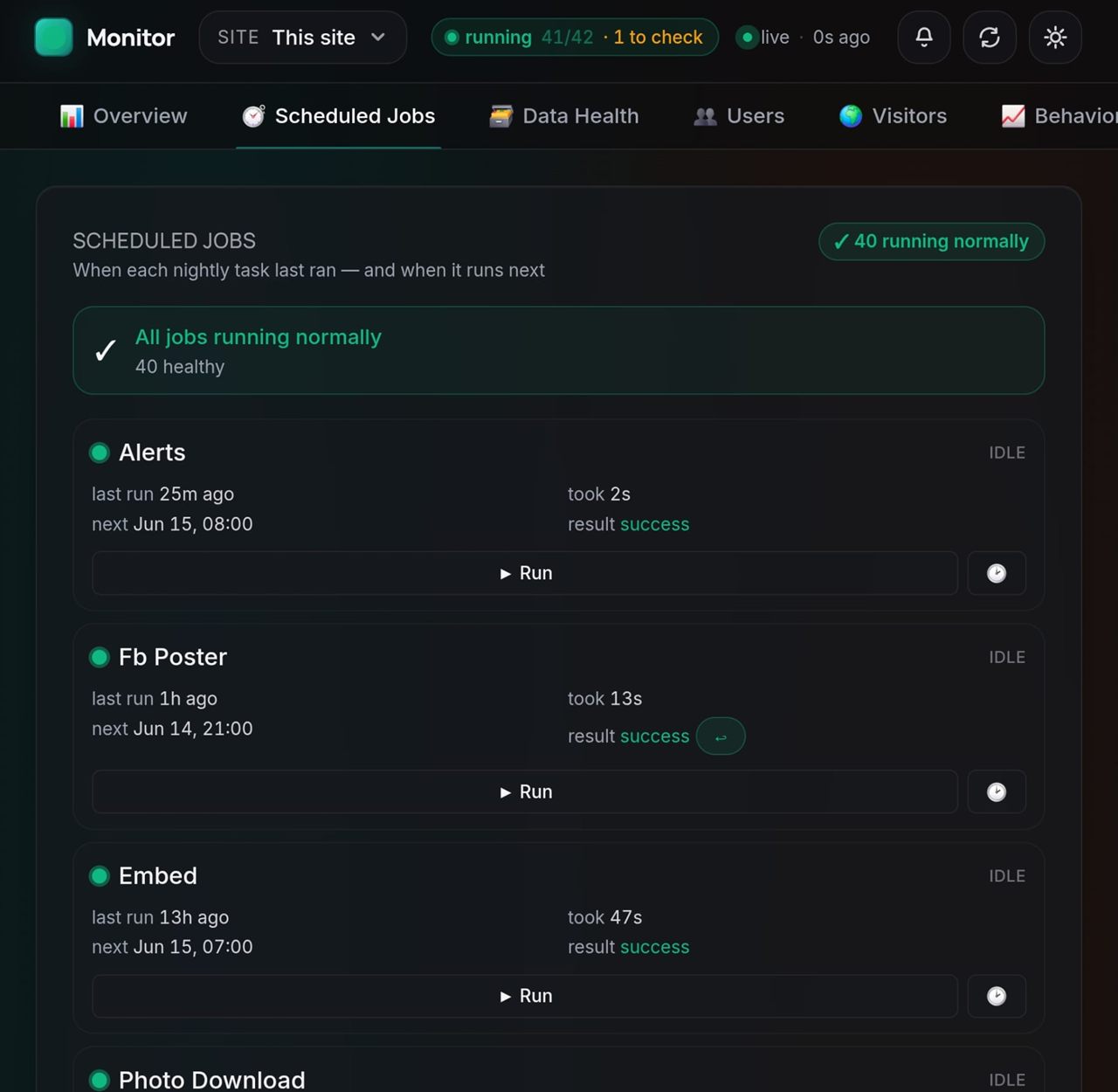Click the return arrow pill beside Fb Poster result
Viewport: 1118px width, 1092px height.
pyautogui.click(x=721, y=736)
